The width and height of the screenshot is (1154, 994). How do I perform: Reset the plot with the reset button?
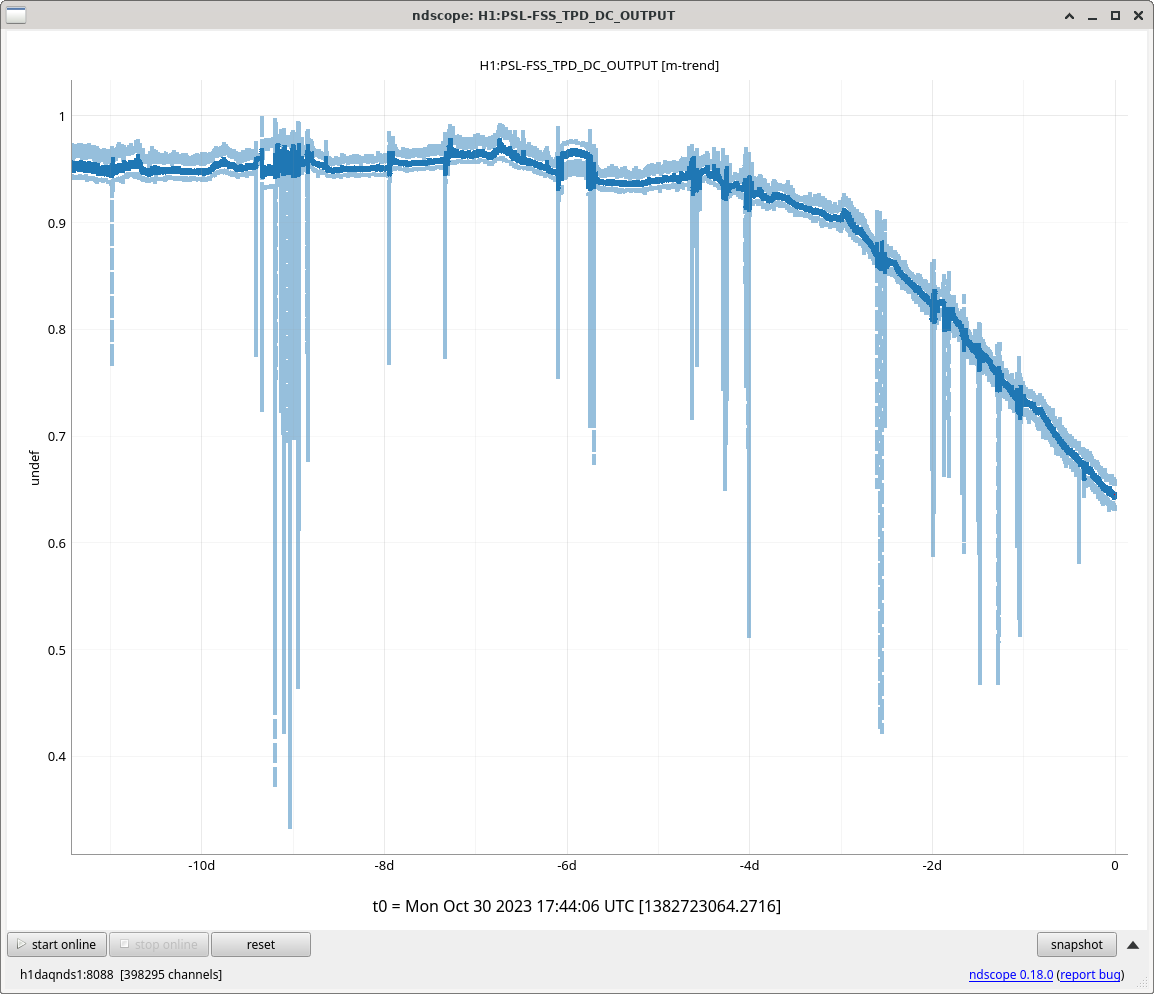point(260,944)
